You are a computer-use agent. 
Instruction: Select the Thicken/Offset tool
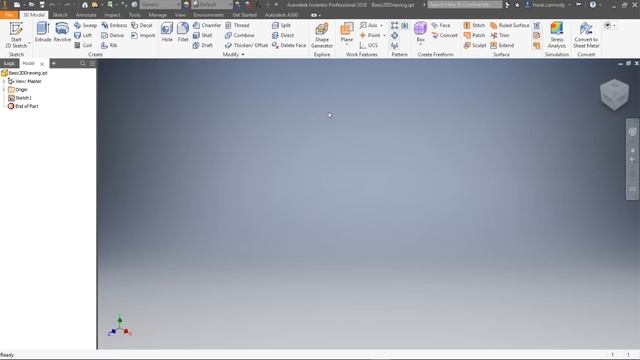click(x=246, y=45)
